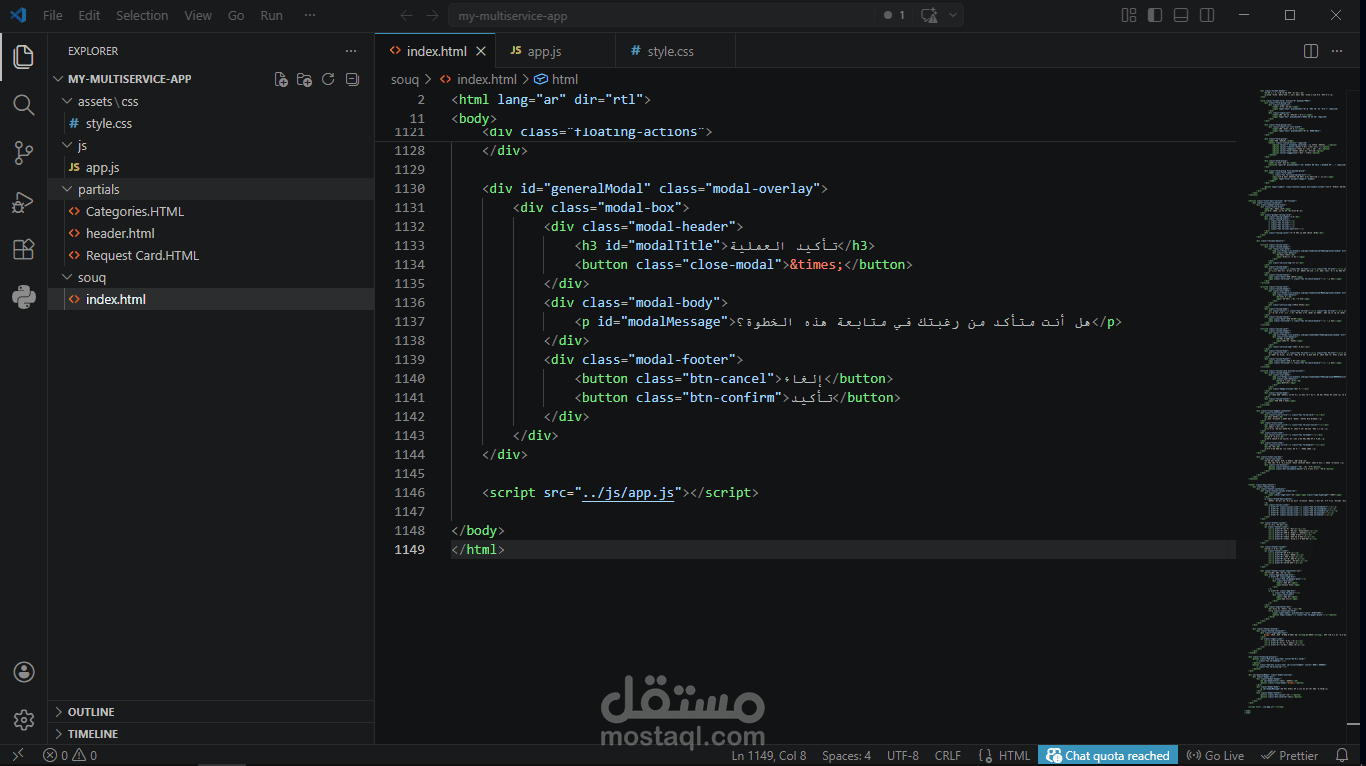
Task: Click the Prettier status bar item
Action: (1289, 755)
